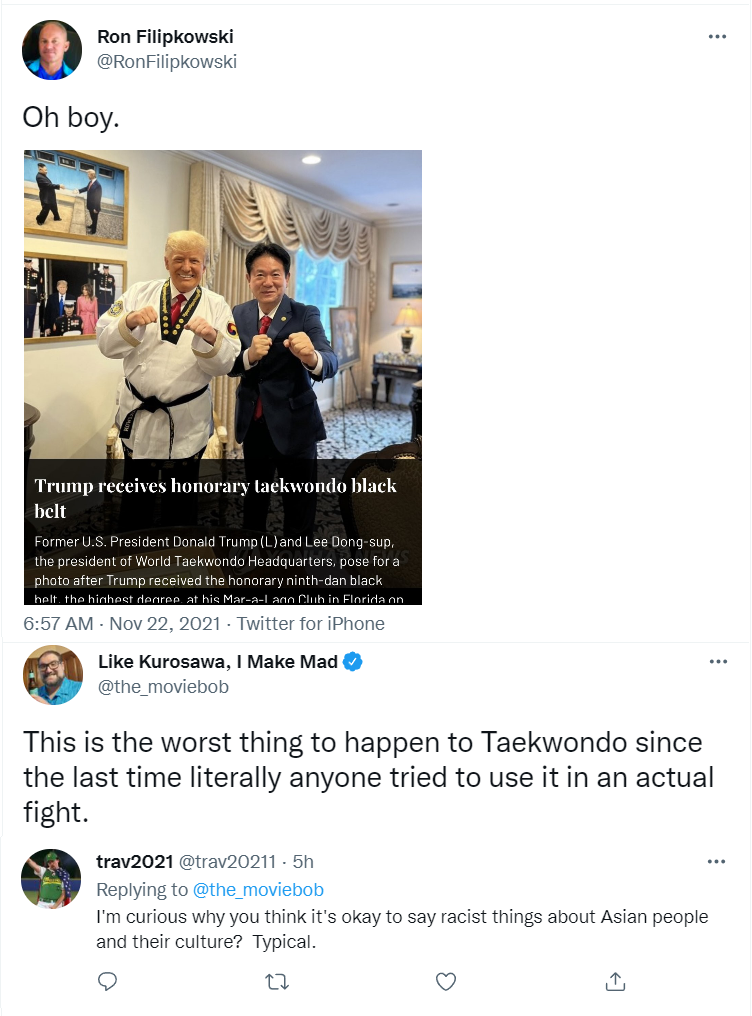This screenshot has width=752, height=1016.
Task: Retweet trav2021's reply
Action: pos(277,982)
